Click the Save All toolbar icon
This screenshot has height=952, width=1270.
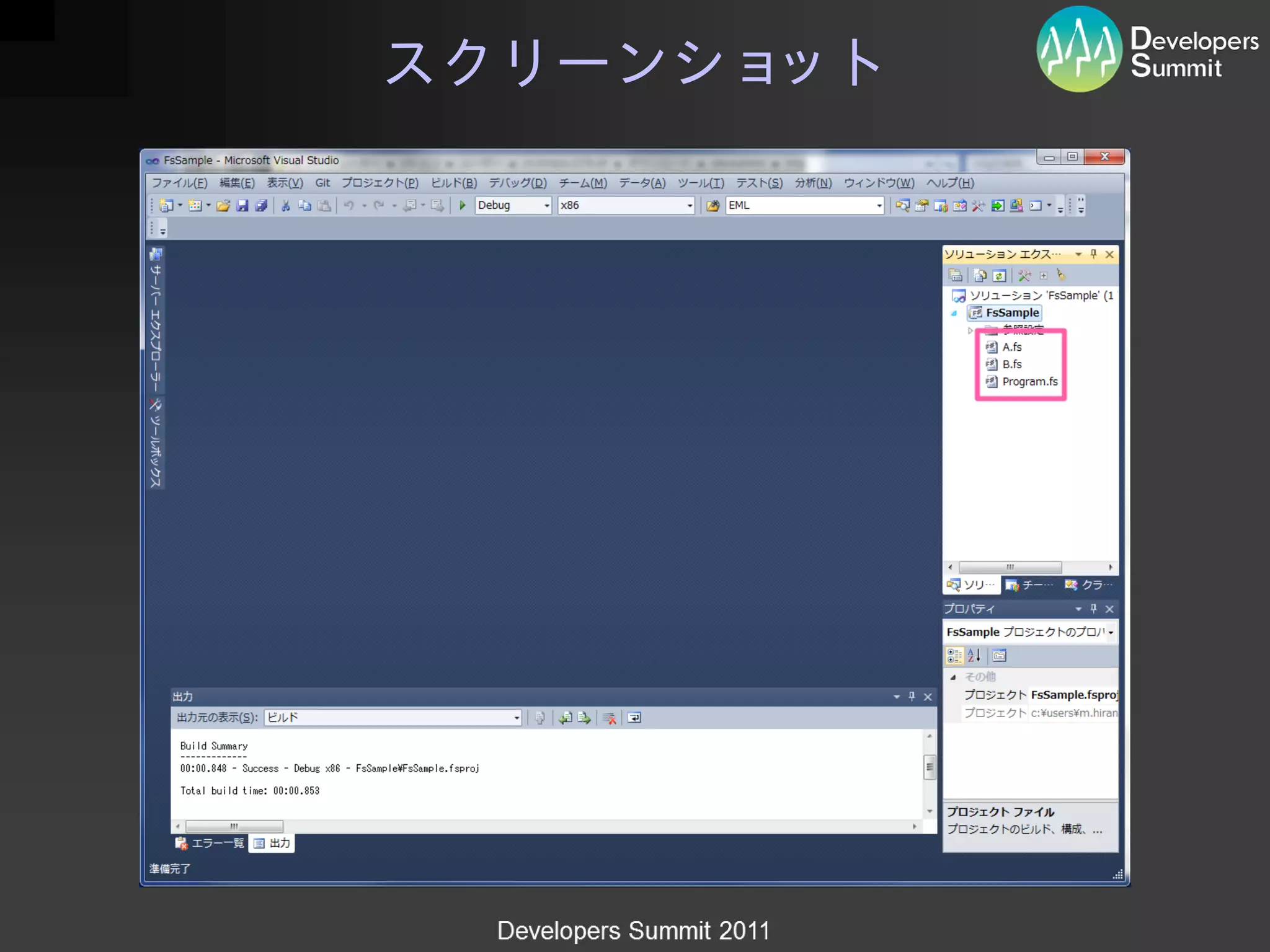[261, 205]
